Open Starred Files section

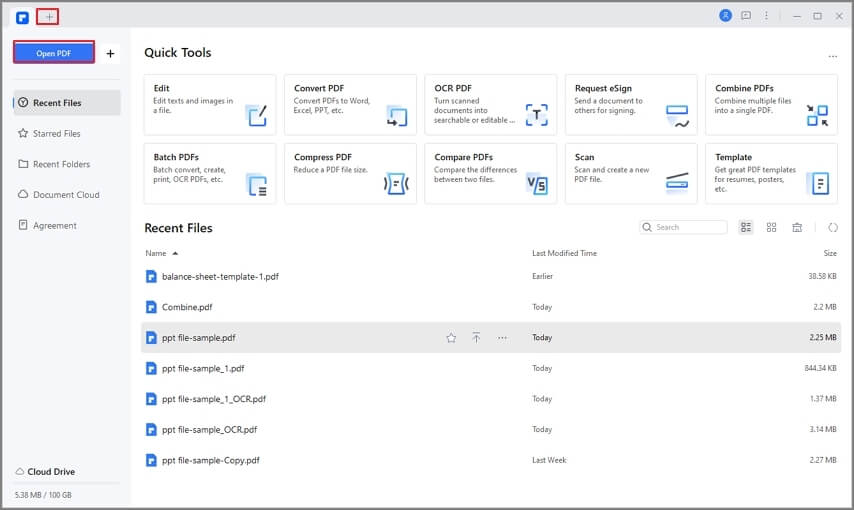(x=67, y=133)
